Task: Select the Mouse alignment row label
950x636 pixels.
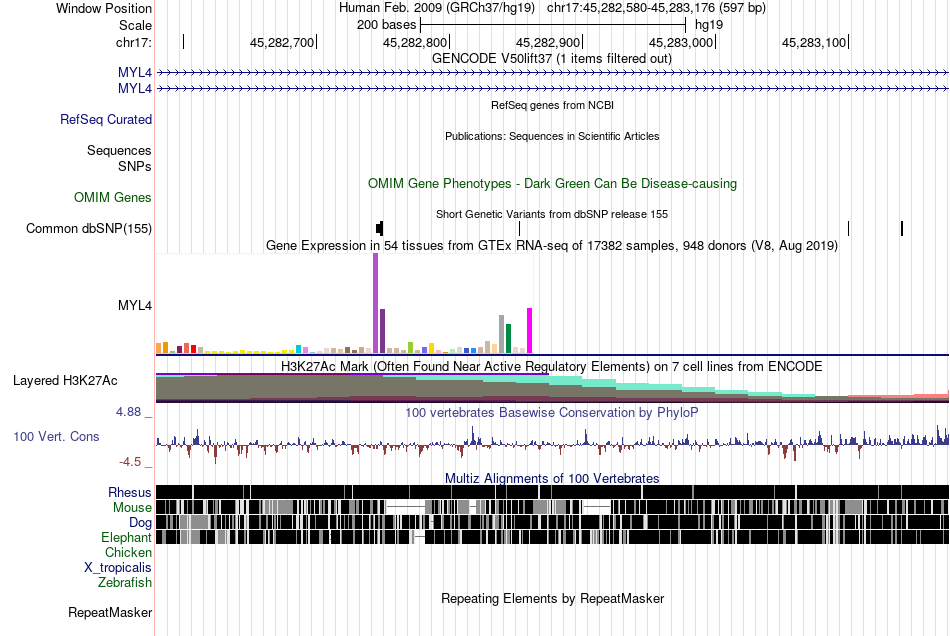Action: [x=132, y=508]
